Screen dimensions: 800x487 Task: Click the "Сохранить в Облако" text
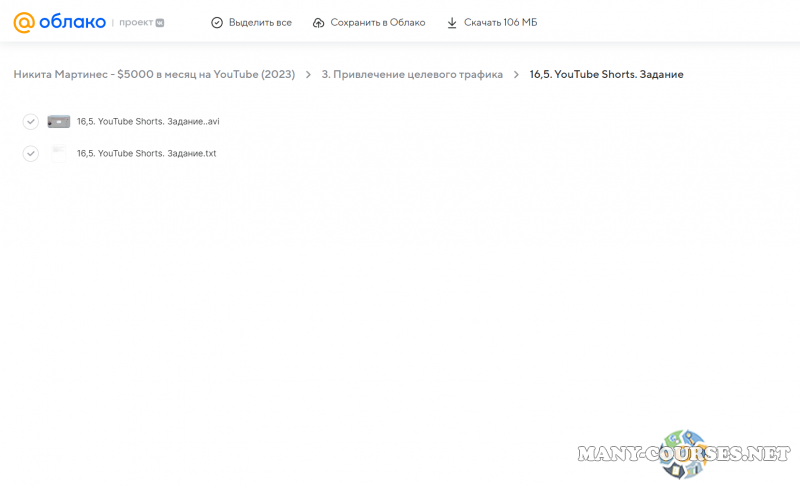pyautogui.click(x=378, y=22)
